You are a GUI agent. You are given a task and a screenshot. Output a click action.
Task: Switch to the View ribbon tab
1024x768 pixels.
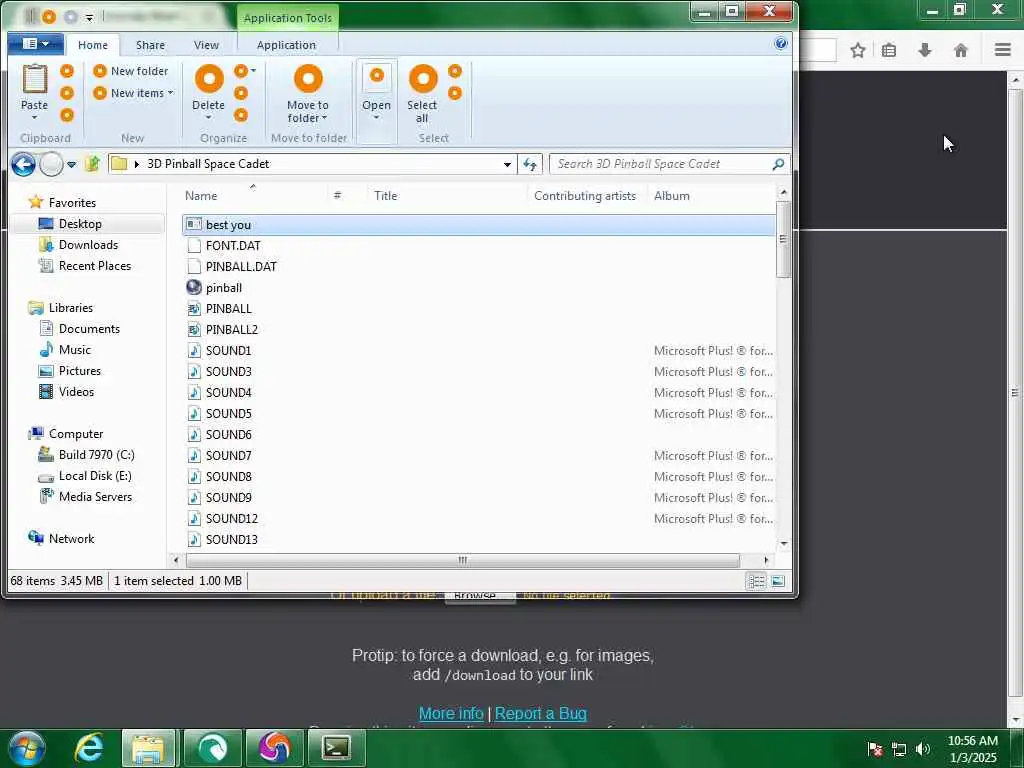click(206, 45)
